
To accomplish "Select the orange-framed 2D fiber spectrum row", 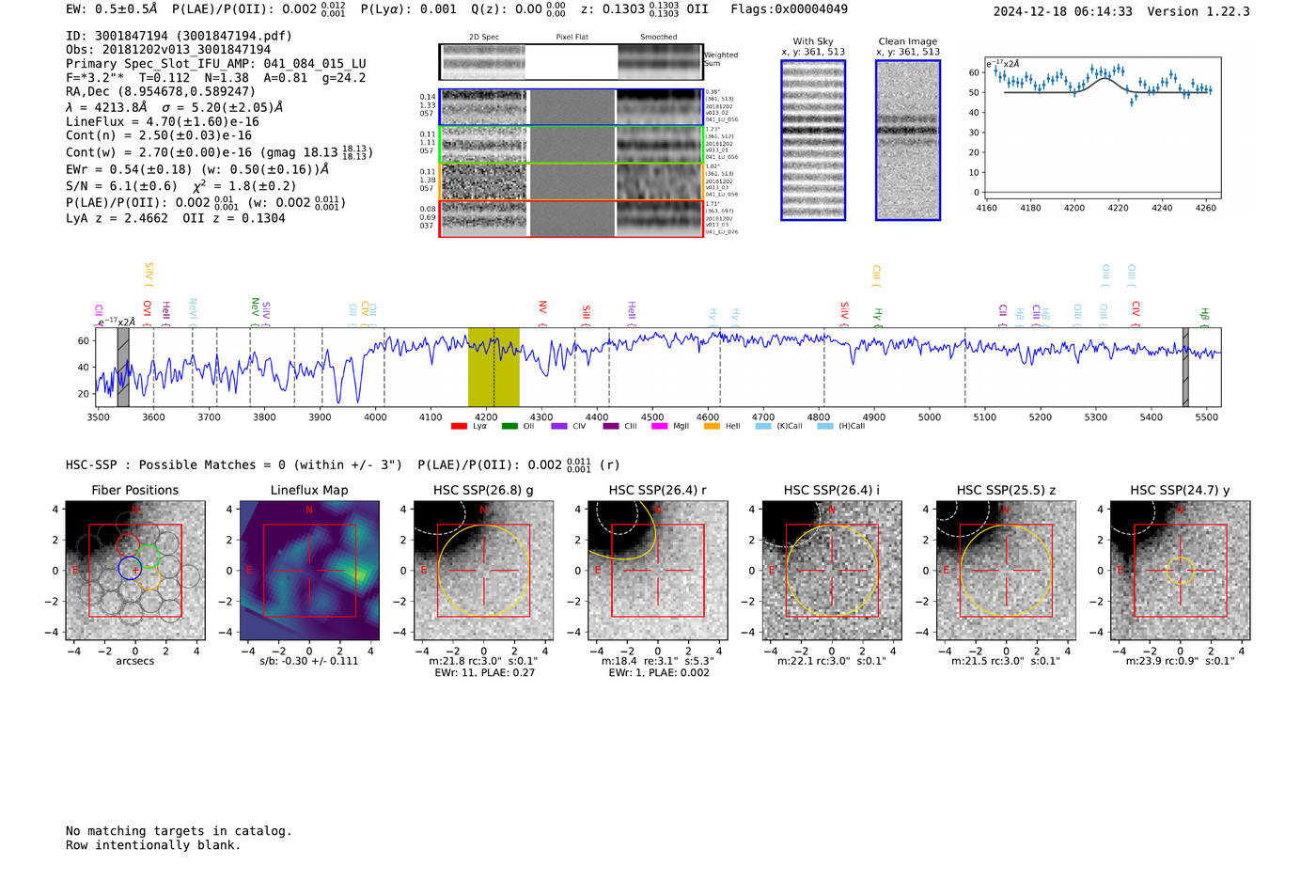I will (x=571, y=181).
